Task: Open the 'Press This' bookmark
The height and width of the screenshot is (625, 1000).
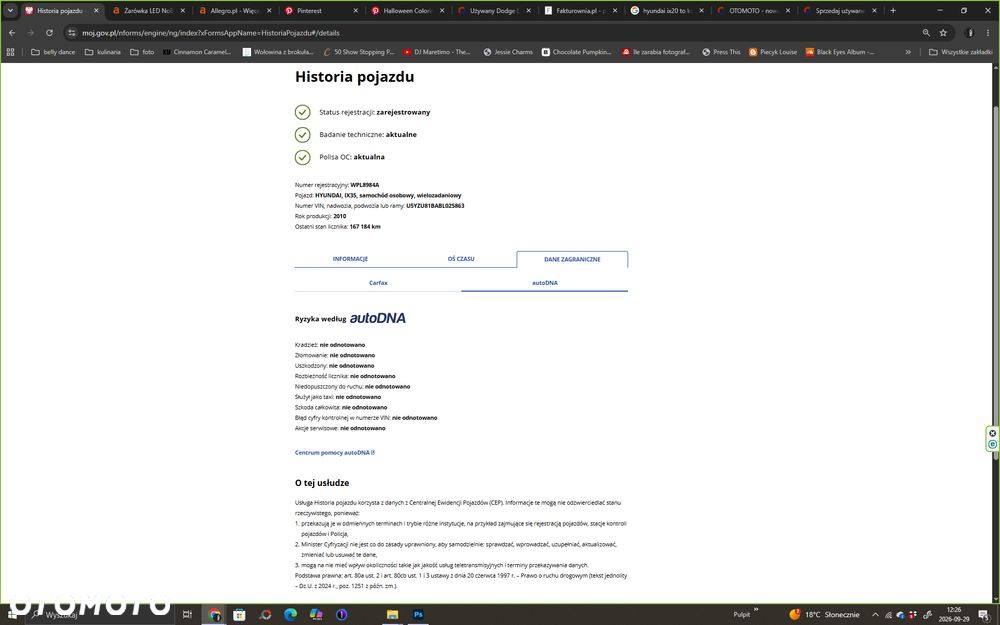Action: point(721,52)
